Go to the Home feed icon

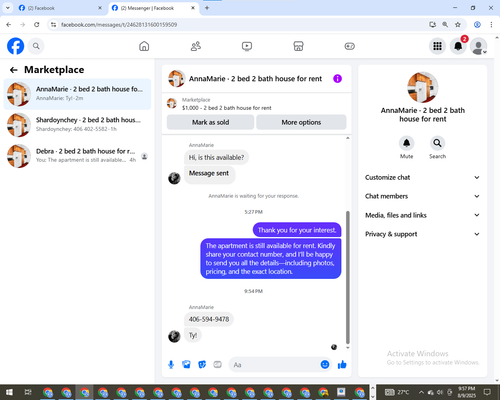(144, 46)
